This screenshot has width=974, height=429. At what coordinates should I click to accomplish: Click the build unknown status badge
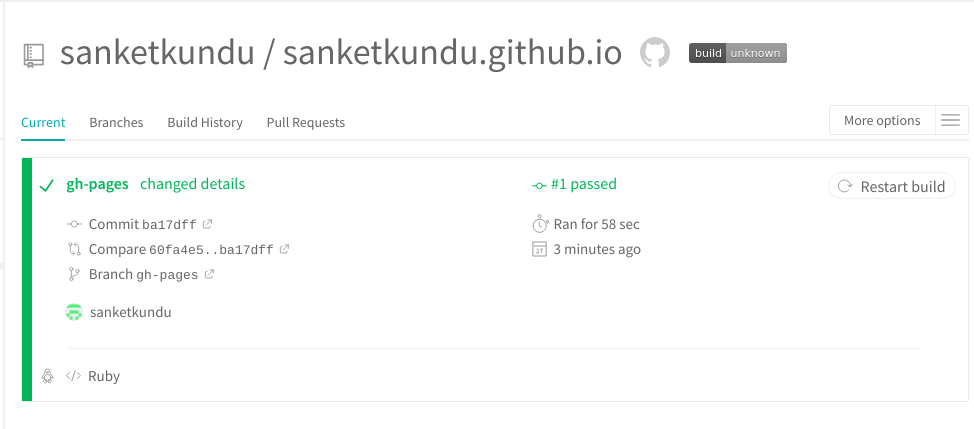[738, 53]
